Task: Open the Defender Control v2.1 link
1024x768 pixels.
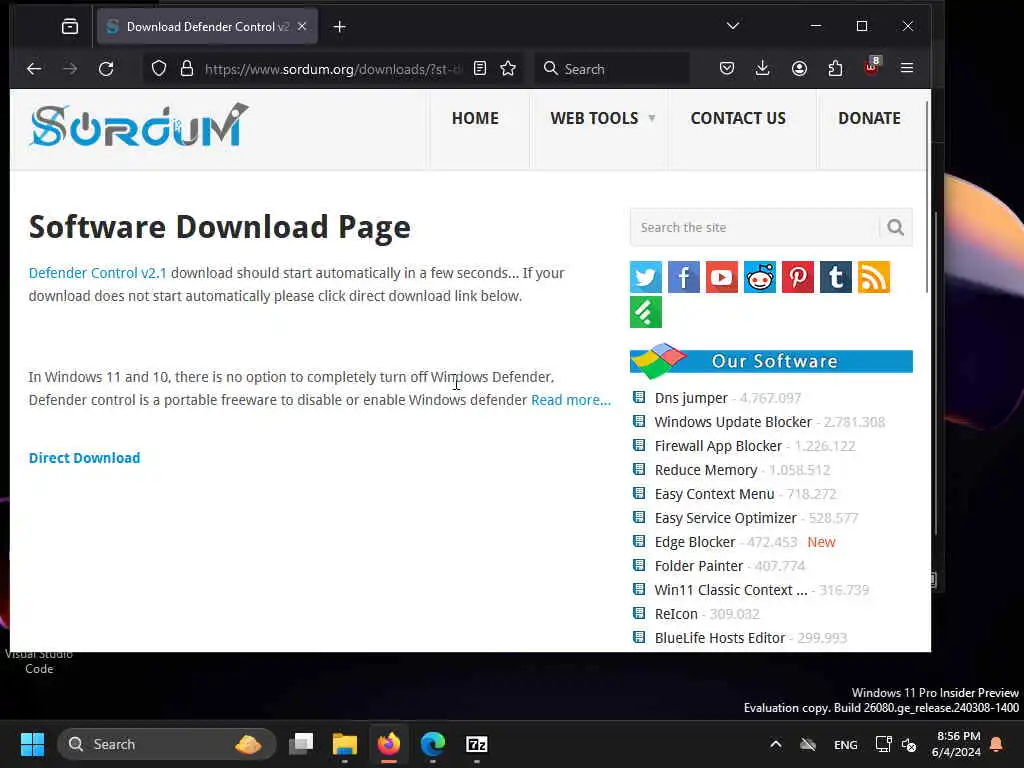Action: pos(97,273)
